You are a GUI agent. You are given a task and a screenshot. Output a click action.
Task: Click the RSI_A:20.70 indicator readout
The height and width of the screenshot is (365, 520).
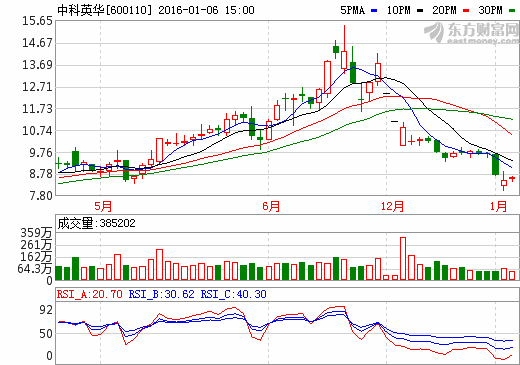click(x=90, y=294)
